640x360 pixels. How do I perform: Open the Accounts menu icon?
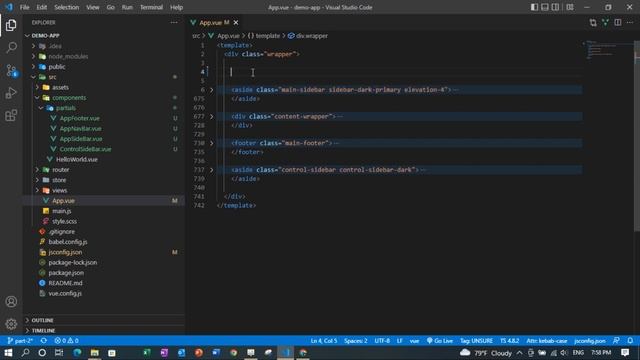coord(11,302)
